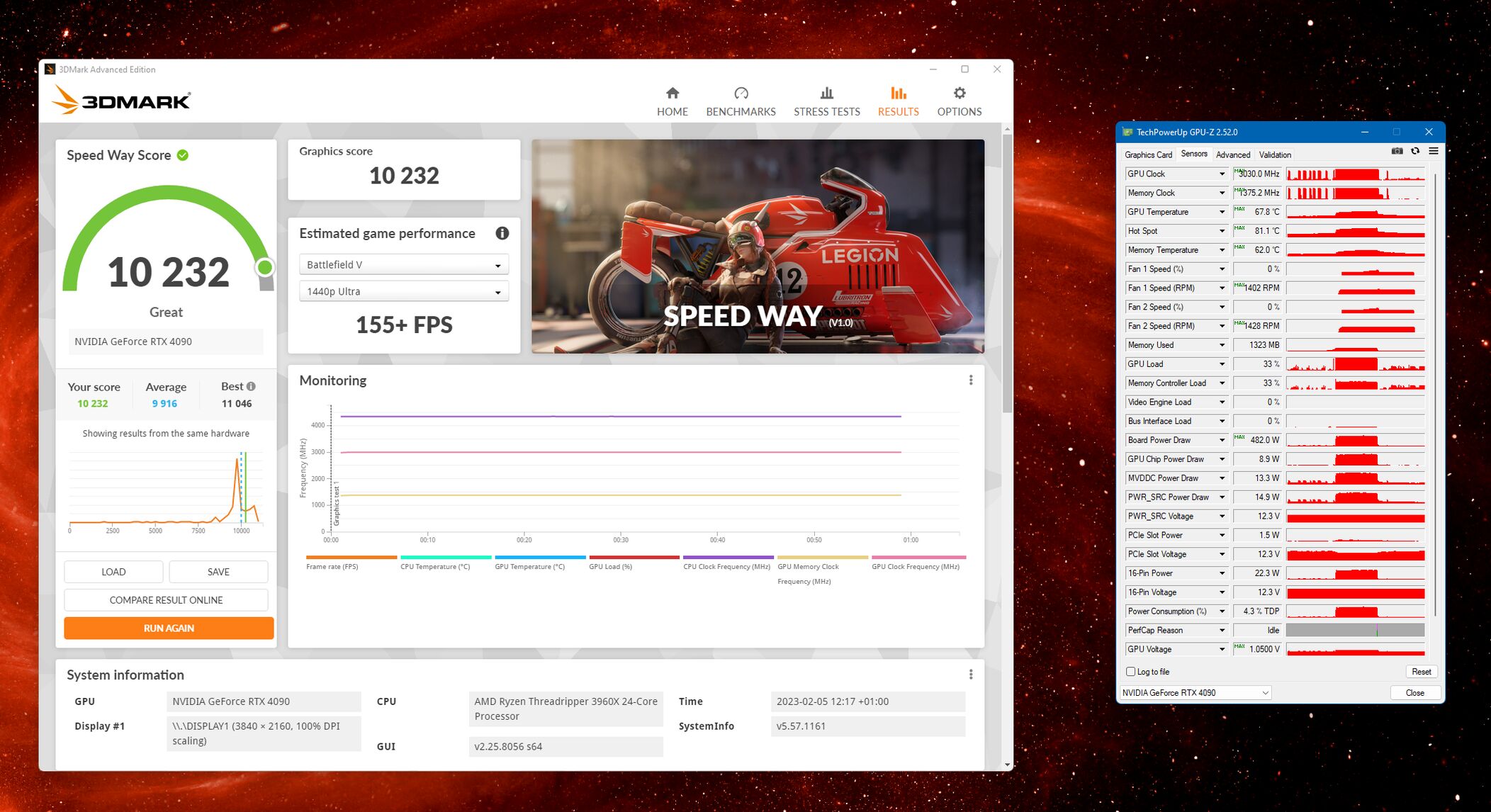Expand the Battlefield V game dropdown
The image size is (1491, 812).
403,264
